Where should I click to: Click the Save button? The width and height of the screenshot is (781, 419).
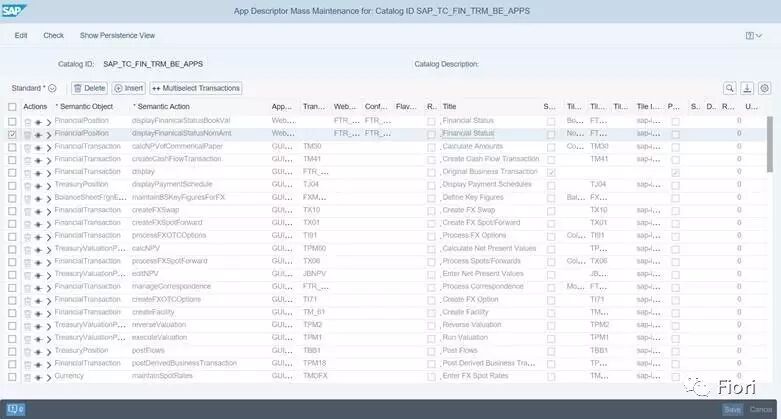[x=732, y=409]
